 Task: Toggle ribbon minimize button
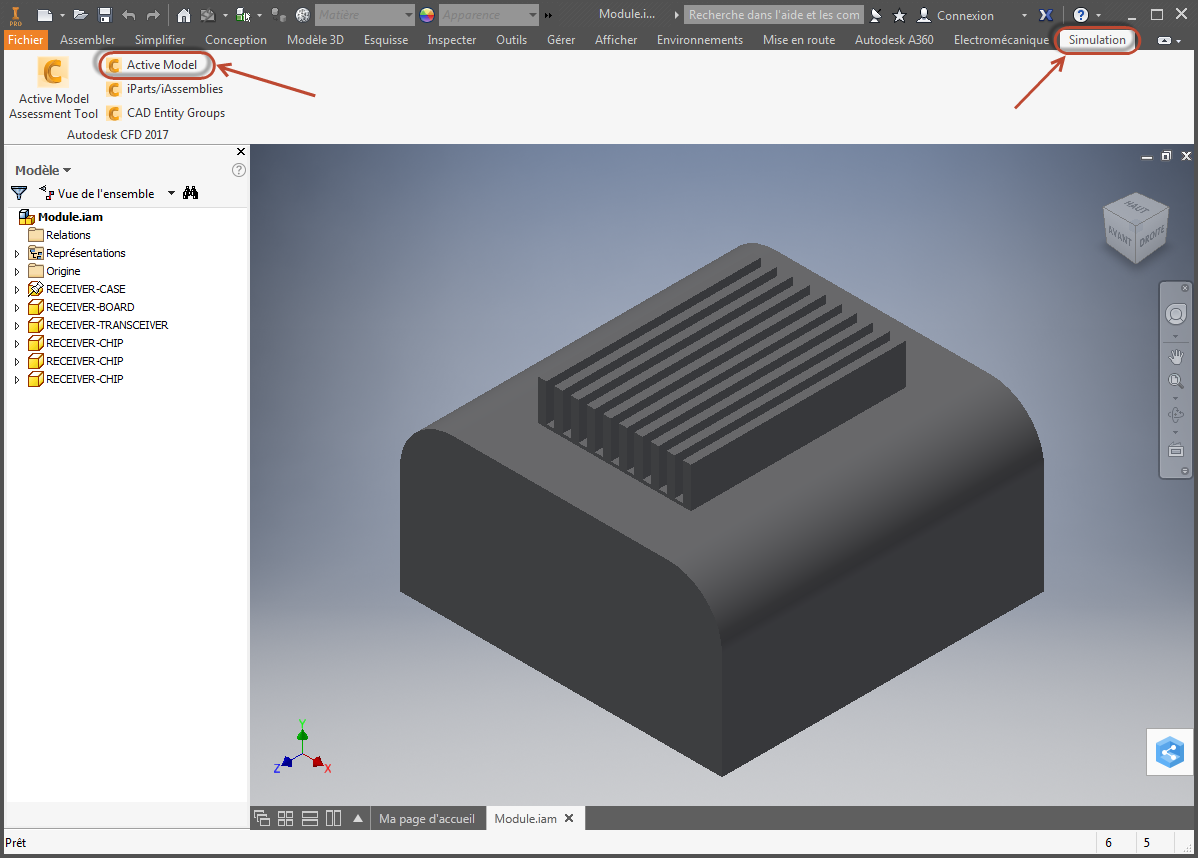point(1164,40)
